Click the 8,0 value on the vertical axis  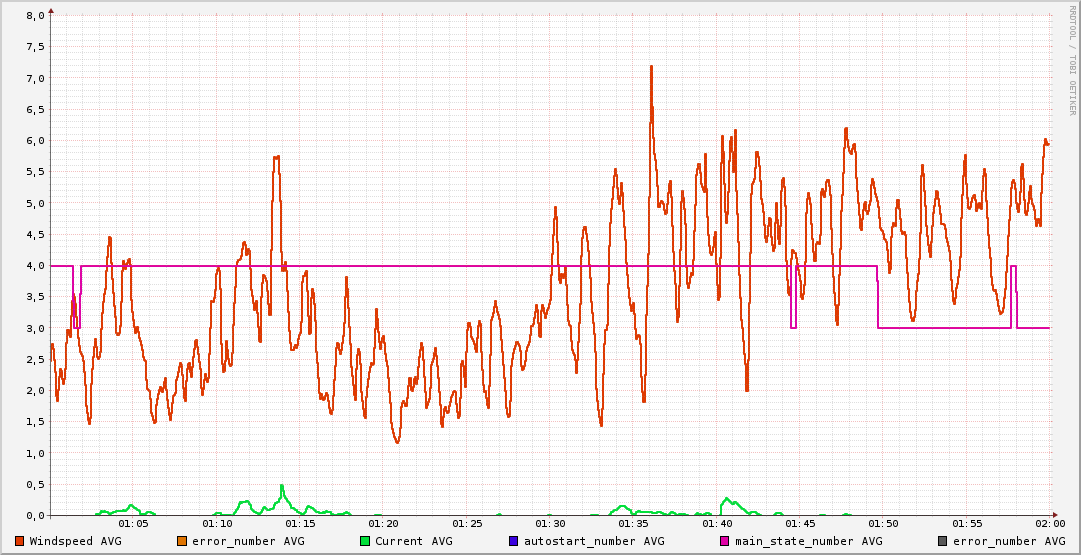[34, 16]
